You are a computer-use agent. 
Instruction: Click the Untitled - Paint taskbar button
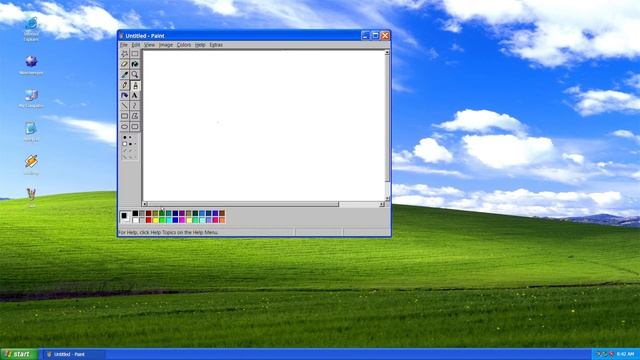click(73, 354)
